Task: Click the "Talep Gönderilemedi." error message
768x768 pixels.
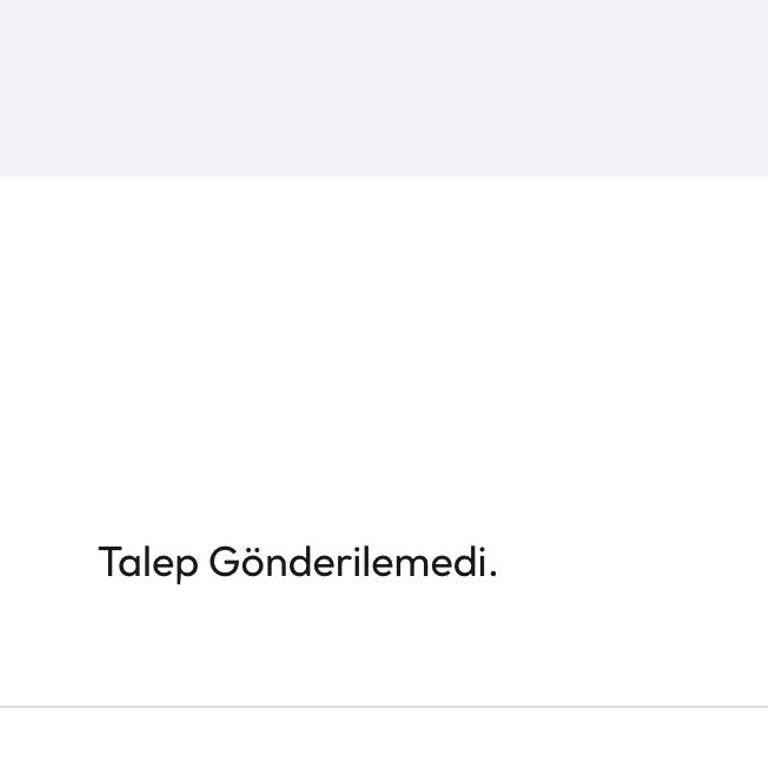Action: [x=297, y=563]
